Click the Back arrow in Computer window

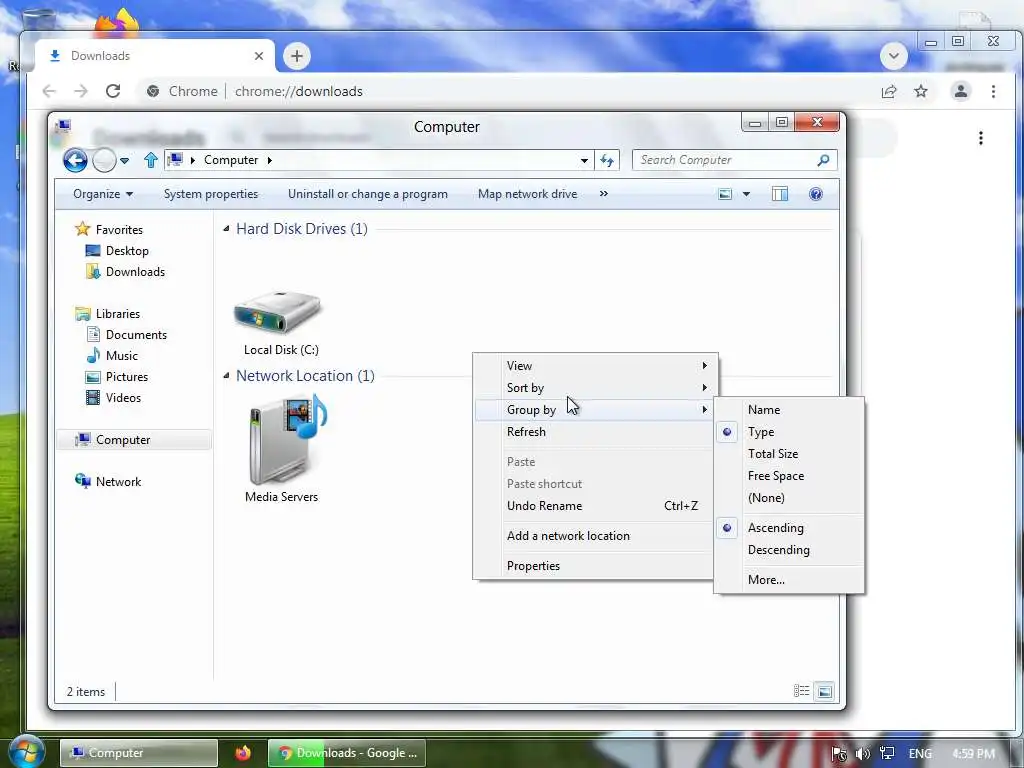pos(75,160)
